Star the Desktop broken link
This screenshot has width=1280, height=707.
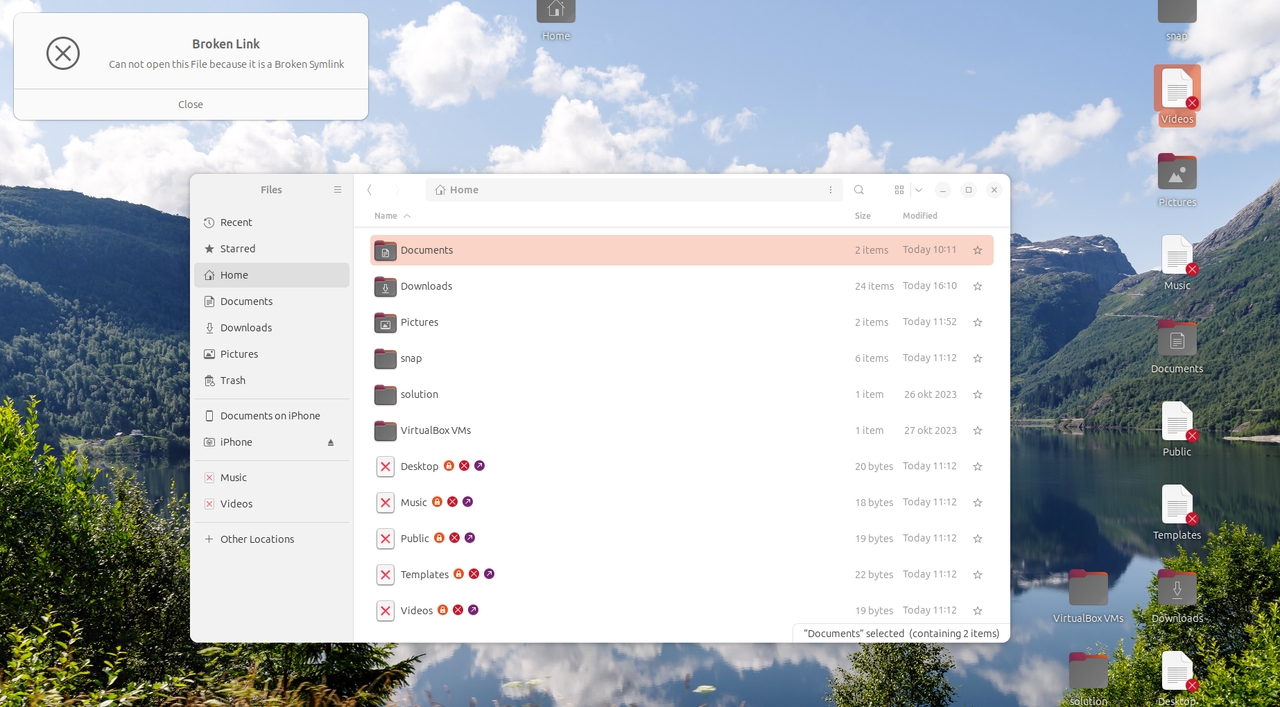click(x=977, y=466)
